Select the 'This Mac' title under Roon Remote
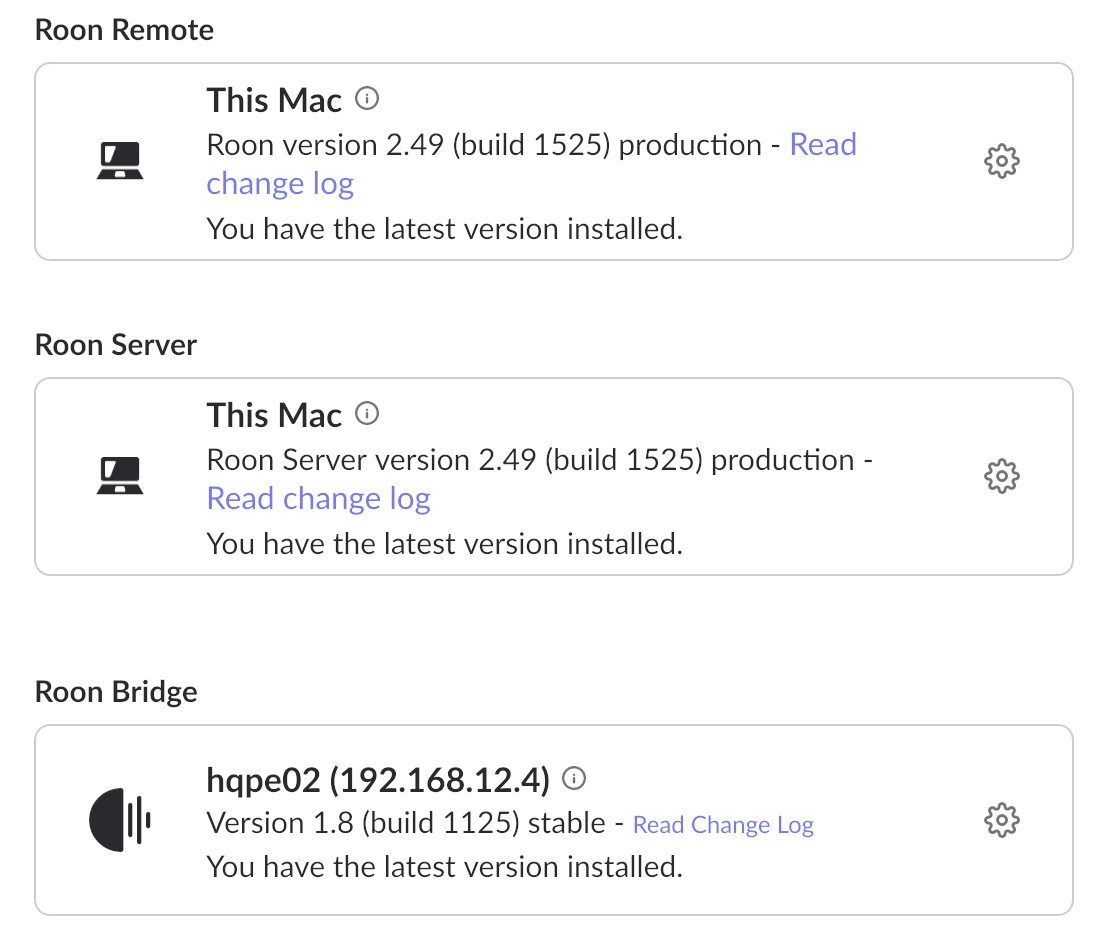Image resolution: width=1114 pixels, height=938 pixels. [x=274, y=100]
